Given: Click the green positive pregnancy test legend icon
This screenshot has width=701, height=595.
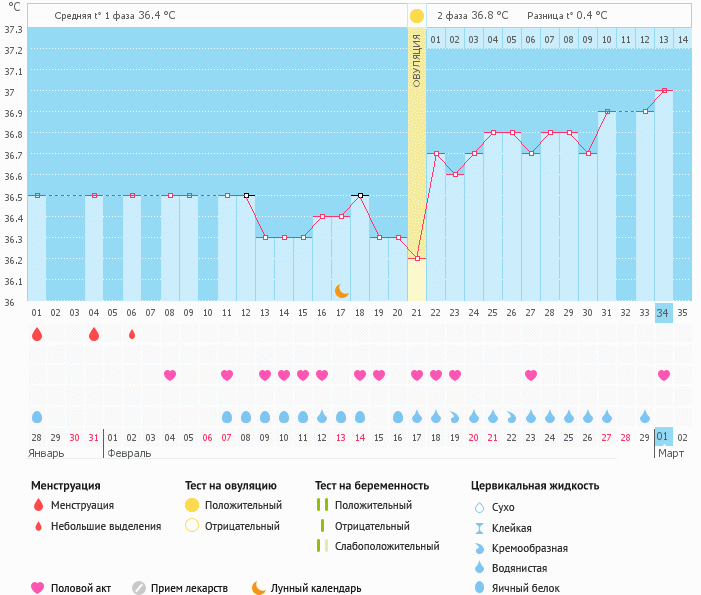Looking at the screenshot, I should click(x=322, y=505).
